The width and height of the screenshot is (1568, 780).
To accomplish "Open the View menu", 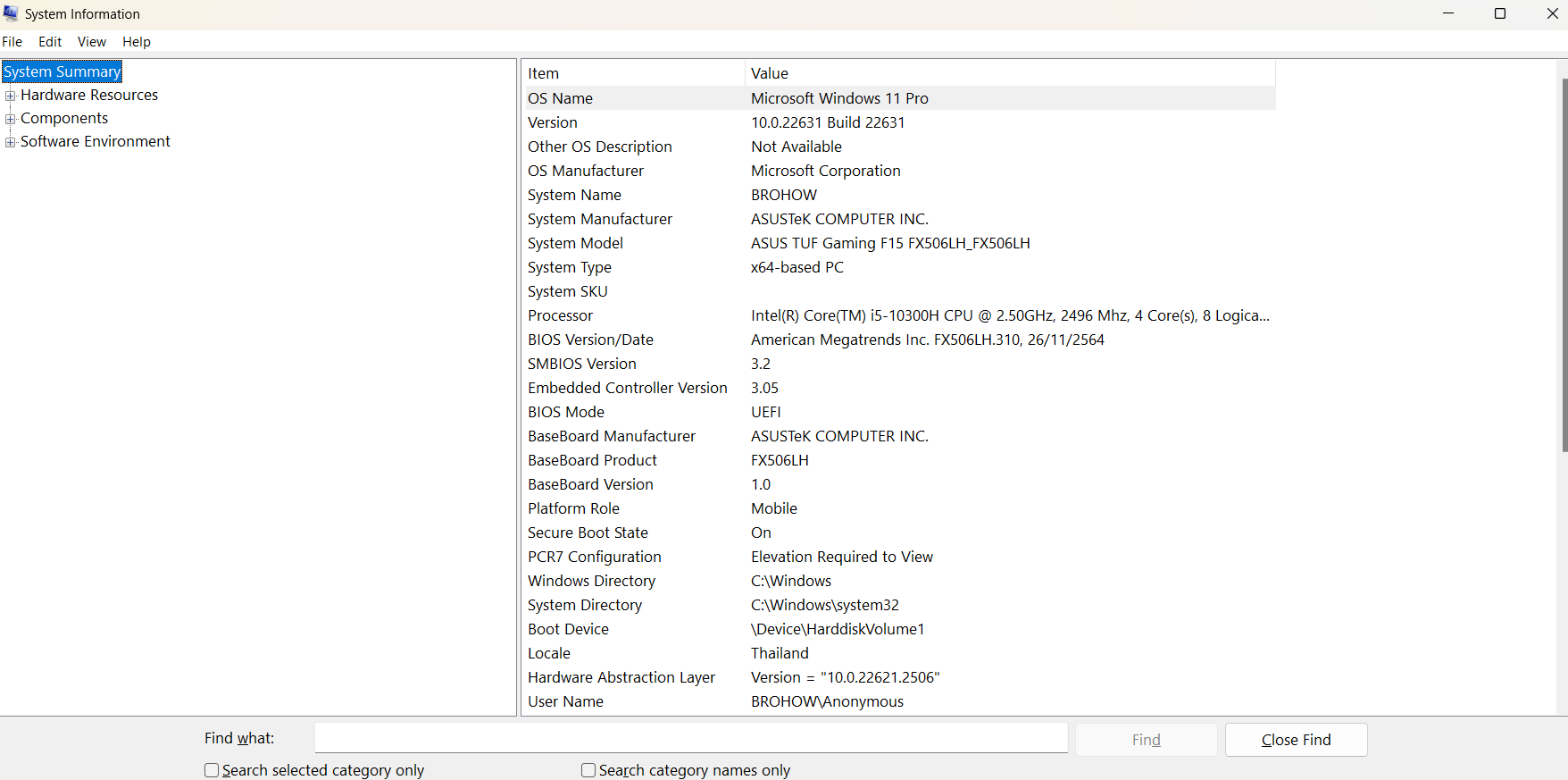I will 92,42.
